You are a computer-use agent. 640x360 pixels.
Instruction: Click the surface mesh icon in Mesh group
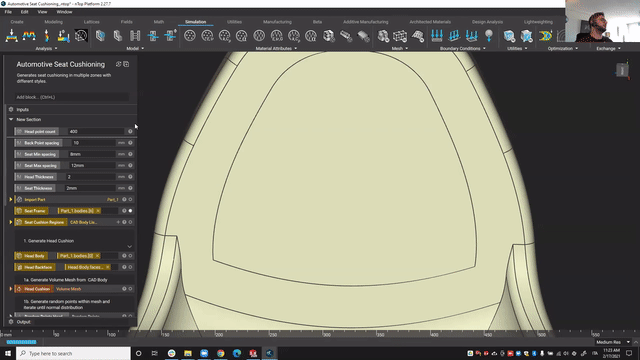click(x=418, y=36)
